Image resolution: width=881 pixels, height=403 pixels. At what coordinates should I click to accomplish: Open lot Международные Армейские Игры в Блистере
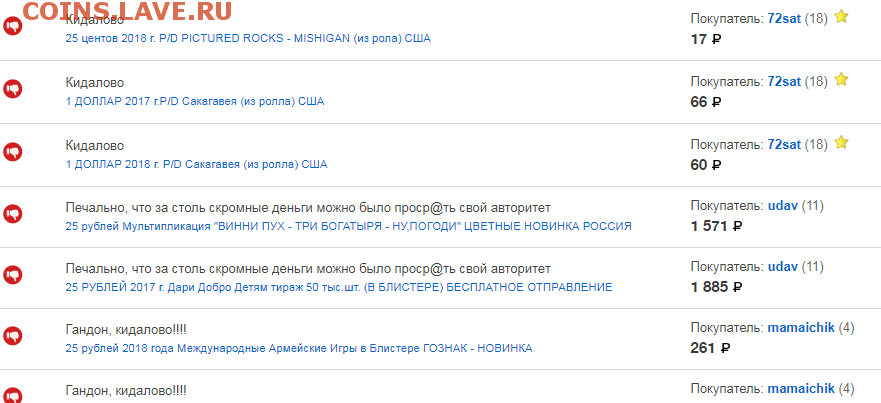point(299,348)
